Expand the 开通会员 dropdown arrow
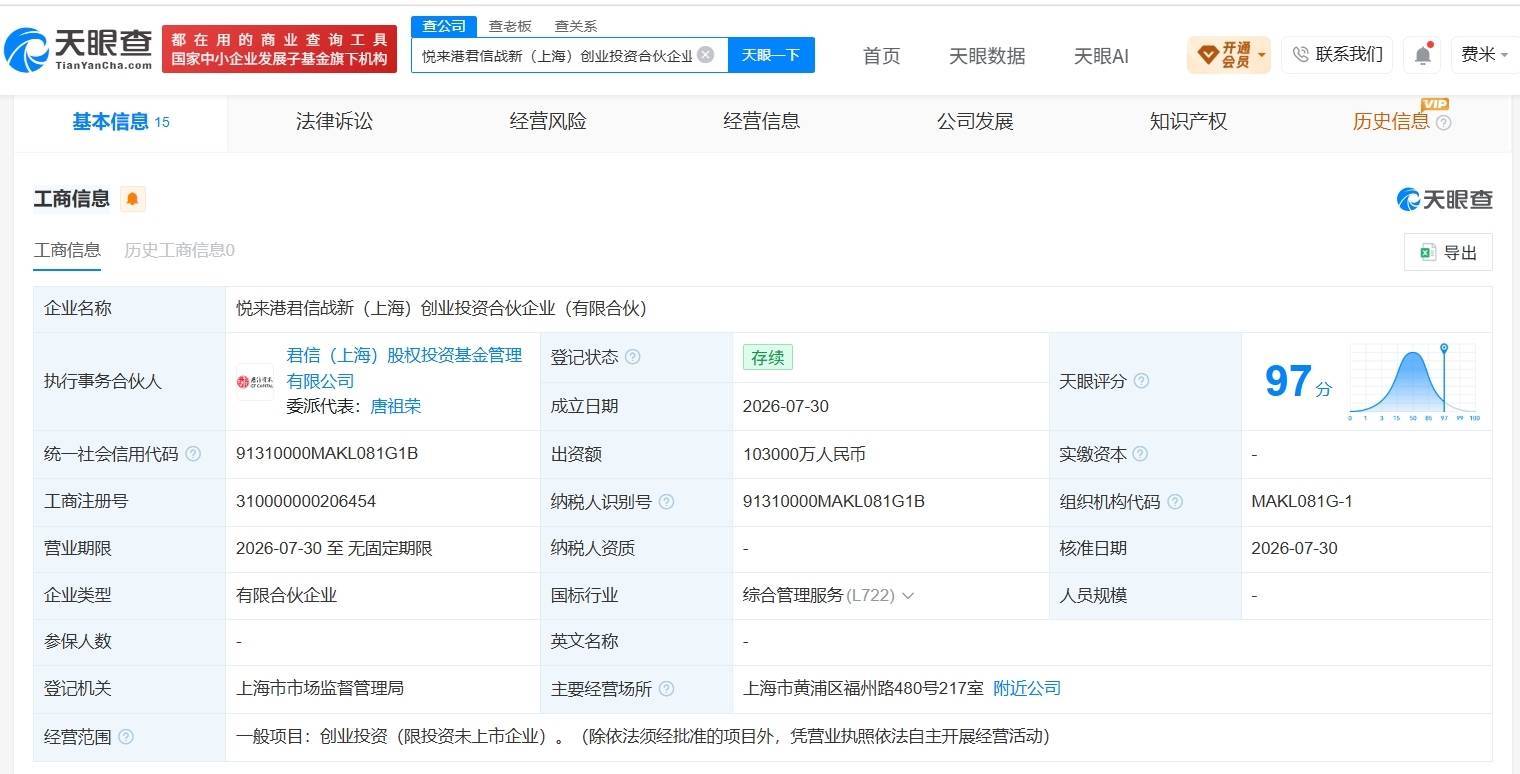The width and height of the screenshot is (1520, 774). click(x=1262, y=55)
